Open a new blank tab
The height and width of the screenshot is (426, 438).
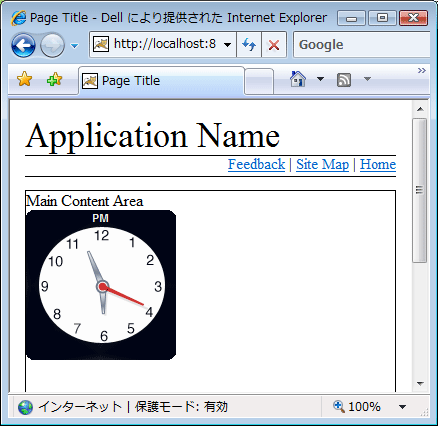tap(259, 82)
